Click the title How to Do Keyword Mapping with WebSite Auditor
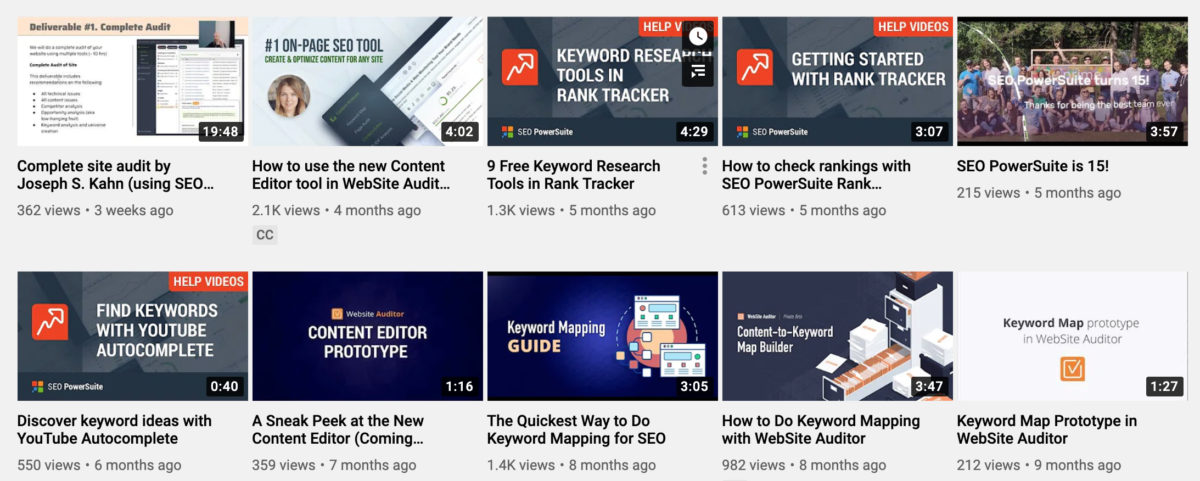The width and height of the screenshot is (1200, 481). click(x=821, y=429)
